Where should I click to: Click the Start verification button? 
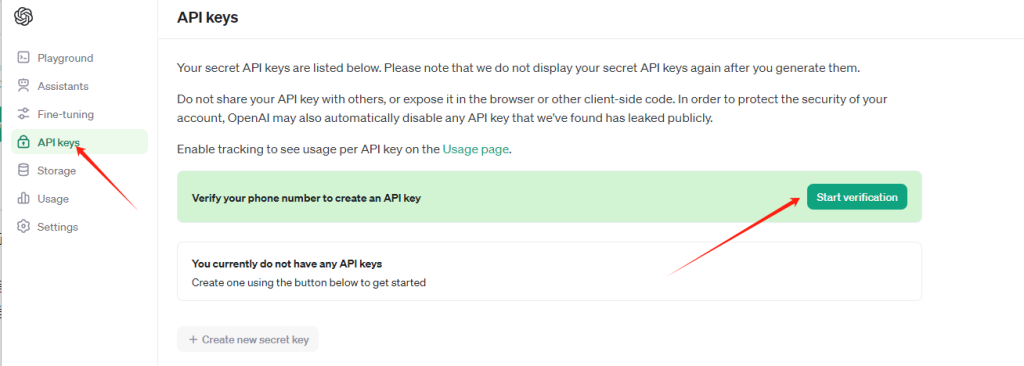857,197
